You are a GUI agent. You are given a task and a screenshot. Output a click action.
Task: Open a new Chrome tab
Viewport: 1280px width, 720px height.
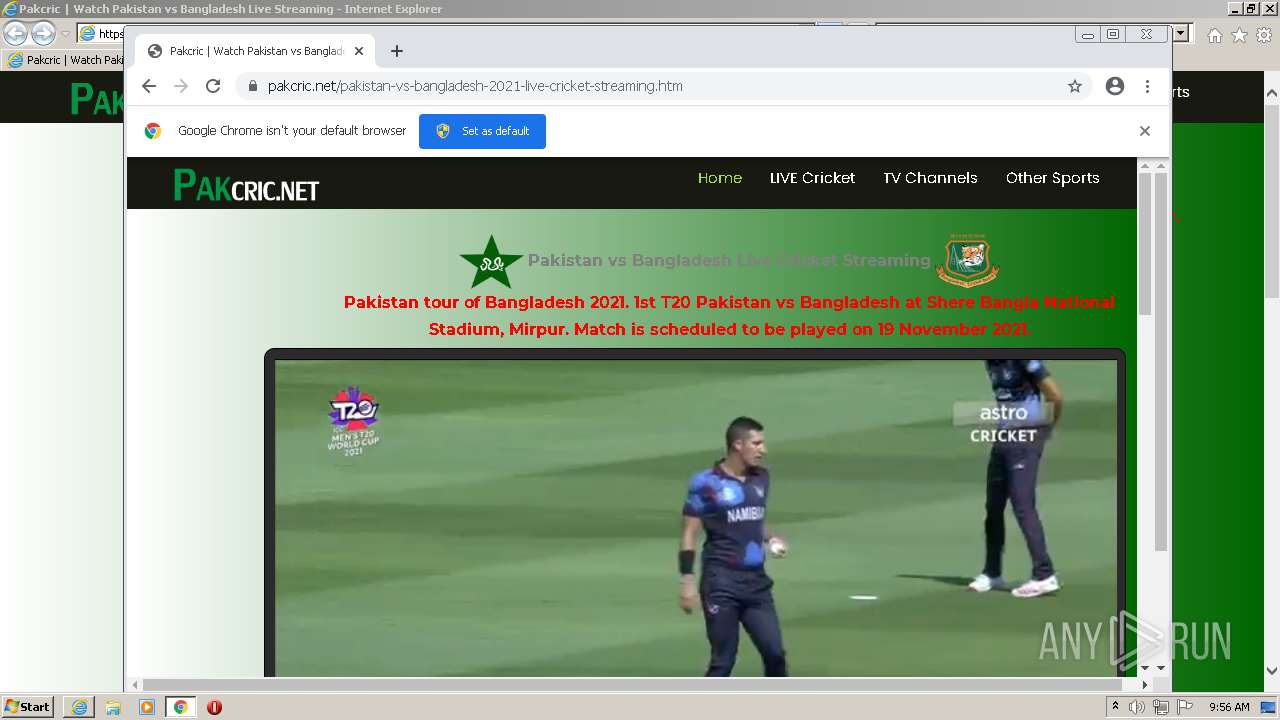click(x=397, y=51)
